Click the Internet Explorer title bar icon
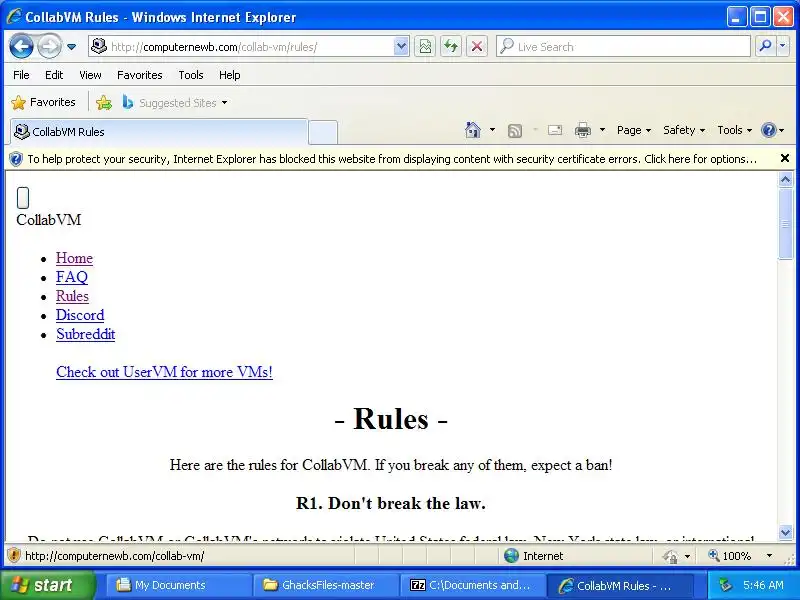Image resolution: width=800 pixels, height=600 pixels. click(x=14, y=17)
